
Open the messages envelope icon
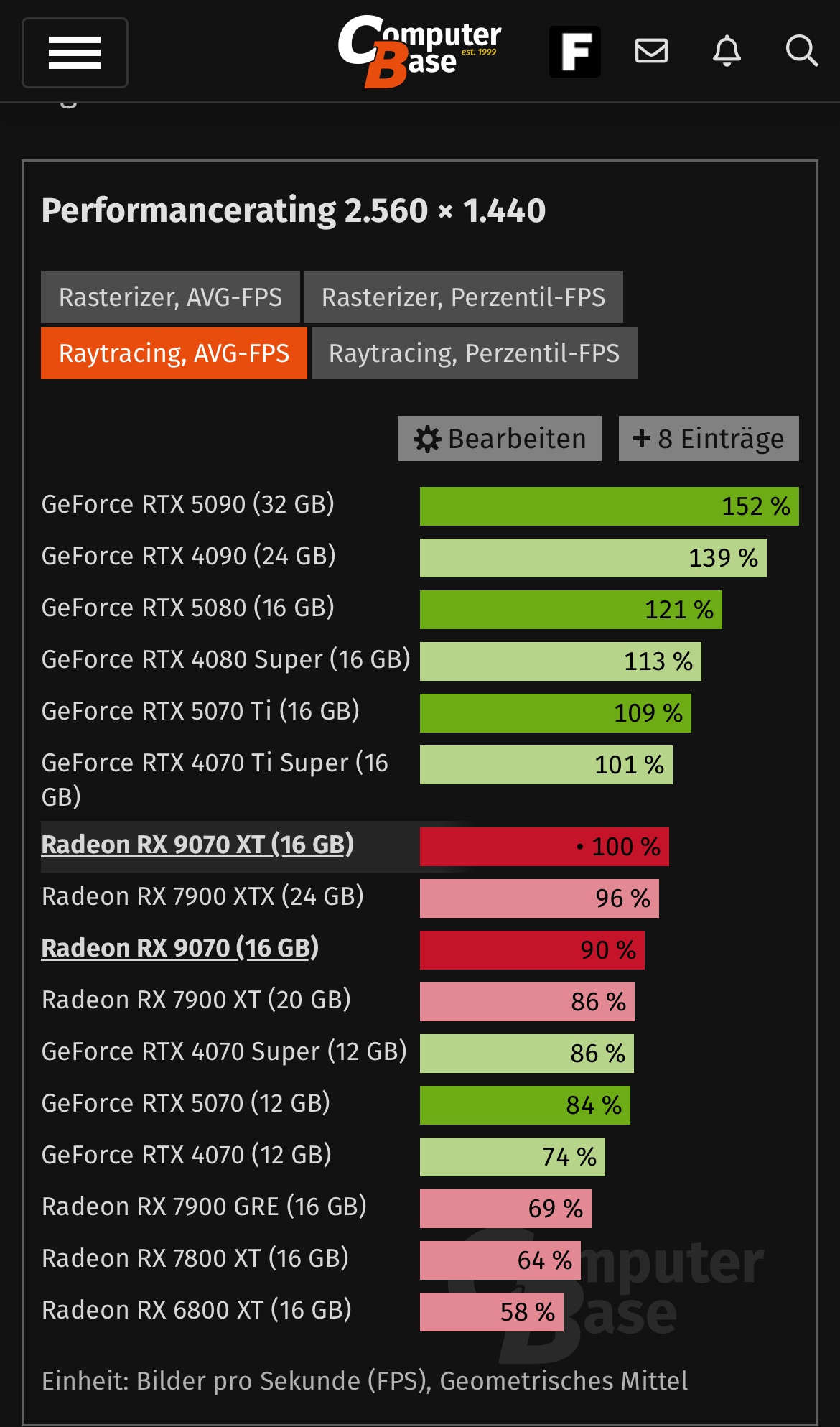(x=652, y=51)
